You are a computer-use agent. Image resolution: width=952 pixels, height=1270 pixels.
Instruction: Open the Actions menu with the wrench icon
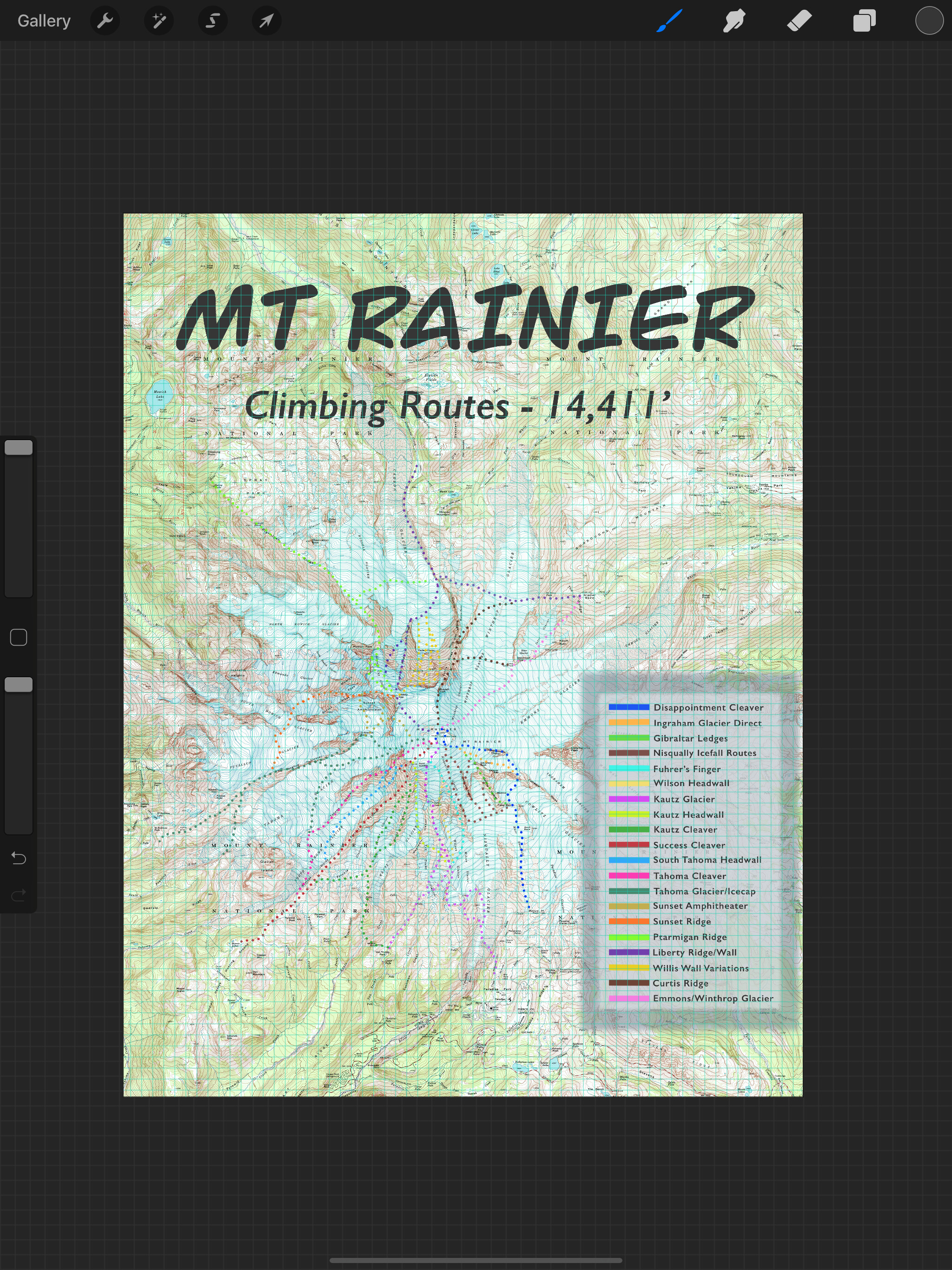click(x=105, y=20)
